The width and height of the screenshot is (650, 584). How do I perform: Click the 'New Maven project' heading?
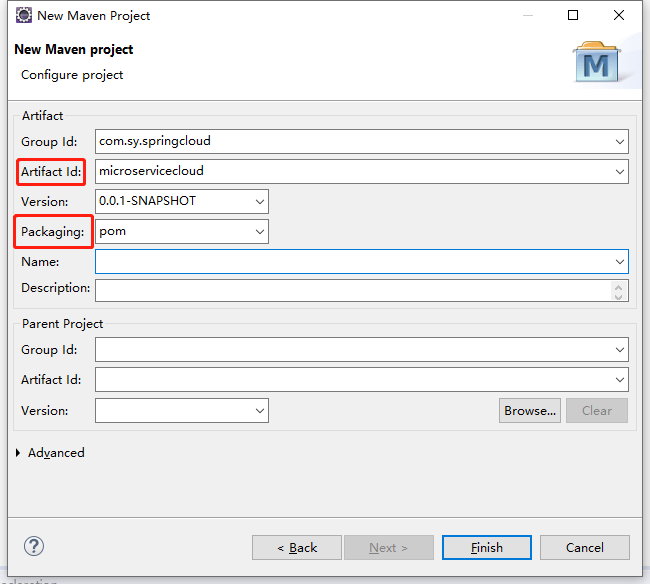tap(74, 49)
